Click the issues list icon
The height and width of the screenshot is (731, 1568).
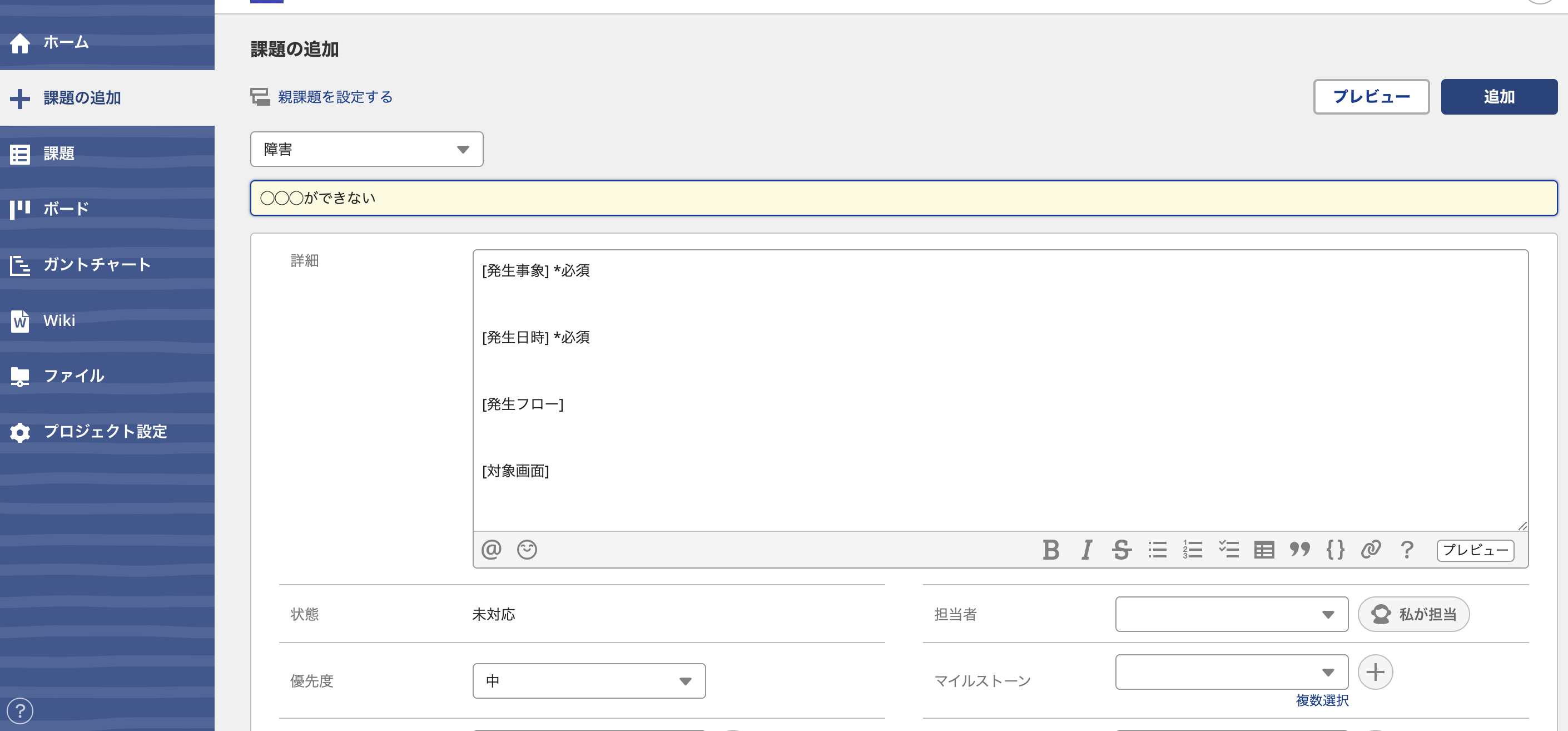pos(20,154)
